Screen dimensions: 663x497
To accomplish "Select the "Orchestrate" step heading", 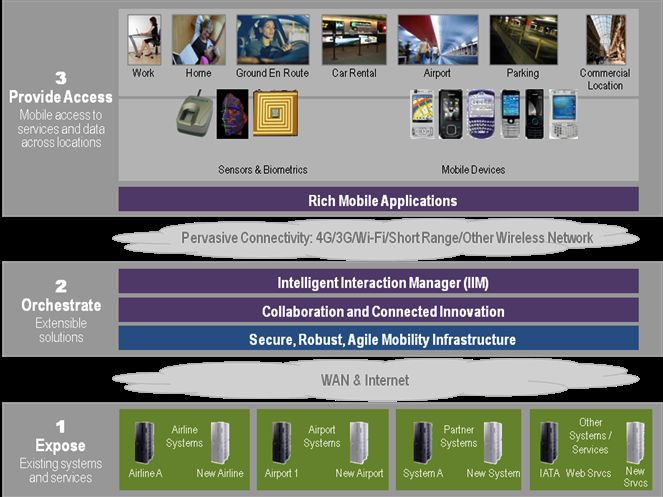I will [x=61, y=305].
